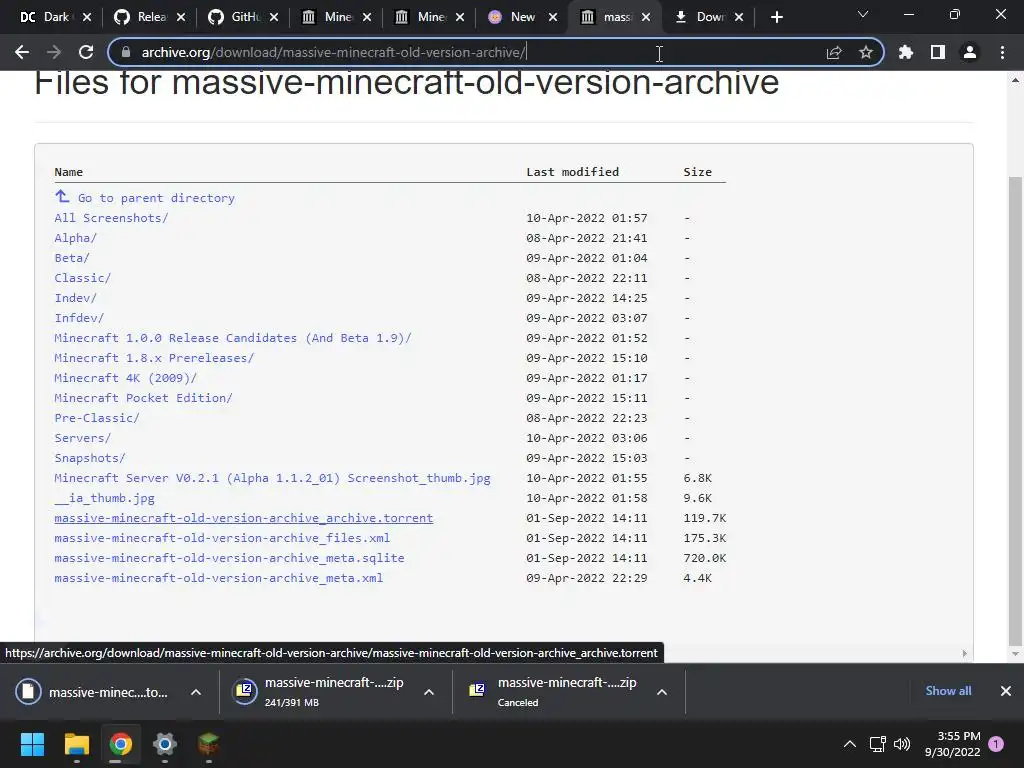Viewport: 1024px width, 768px height.
Task: Open the Beta/ folder
Action: tap(72, 258)
